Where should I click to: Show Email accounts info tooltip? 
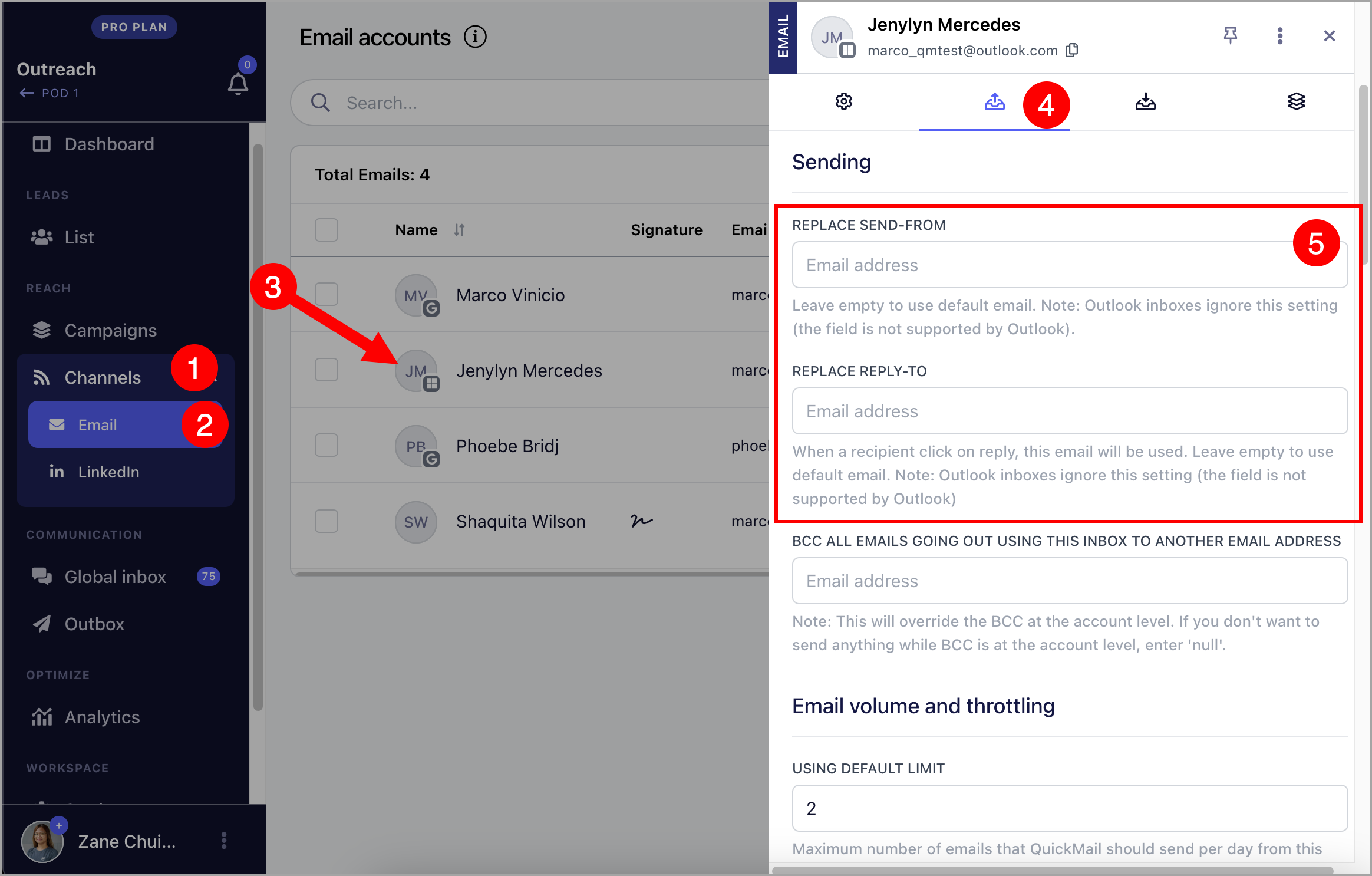[475, 37]
